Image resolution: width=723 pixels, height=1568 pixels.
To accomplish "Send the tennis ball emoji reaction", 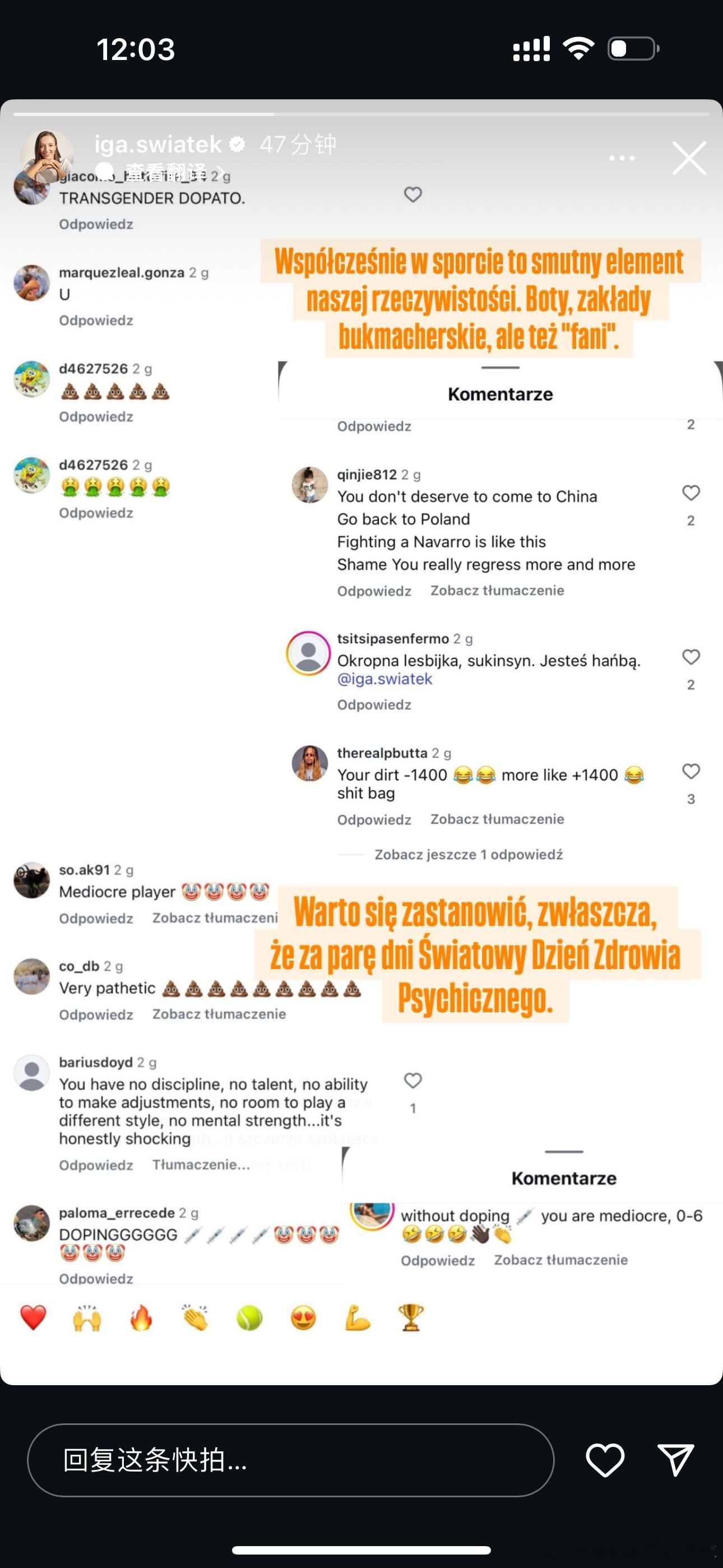I will click(x=249, y=1318).
